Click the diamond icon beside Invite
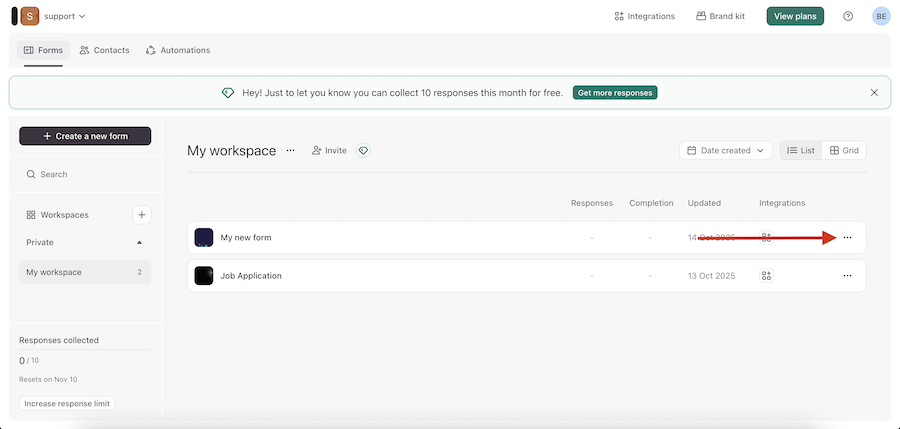The image size is (900, 429). pyautogui.click(x=364, y=150)
